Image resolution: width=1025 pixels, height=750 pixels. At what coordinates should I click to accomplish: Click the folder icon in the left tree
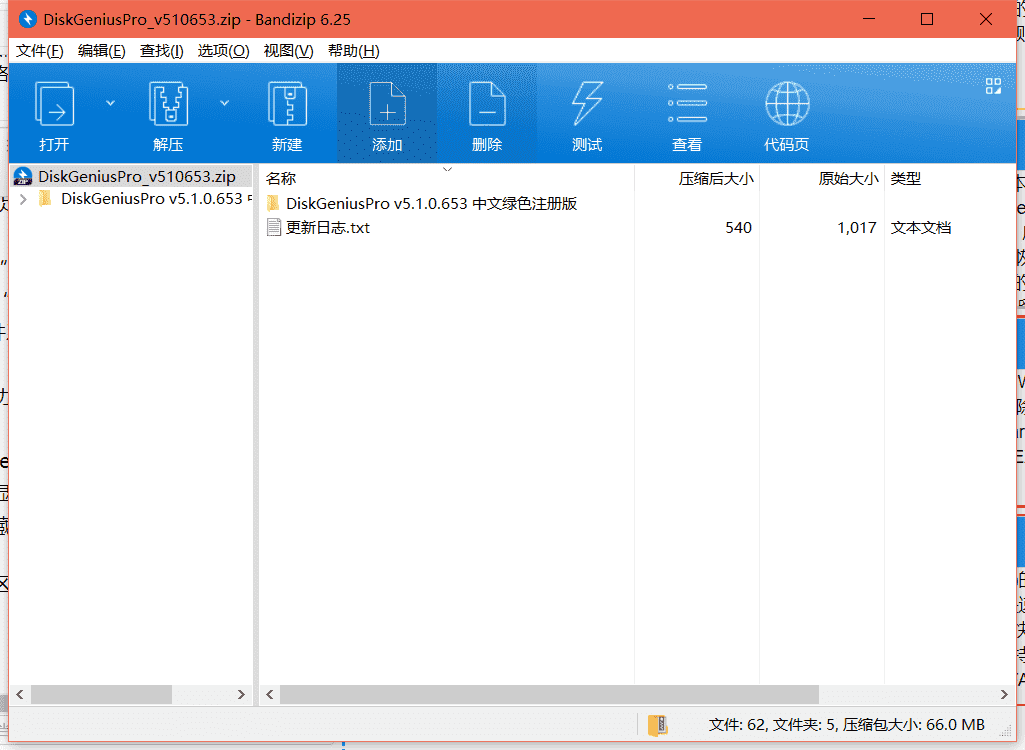(45, 198)
